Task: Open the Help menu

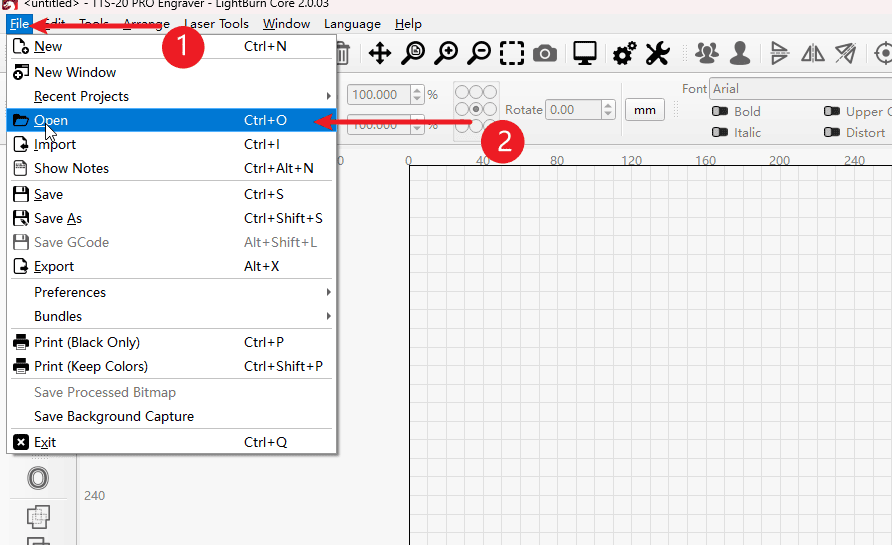Action: [408, 23]
